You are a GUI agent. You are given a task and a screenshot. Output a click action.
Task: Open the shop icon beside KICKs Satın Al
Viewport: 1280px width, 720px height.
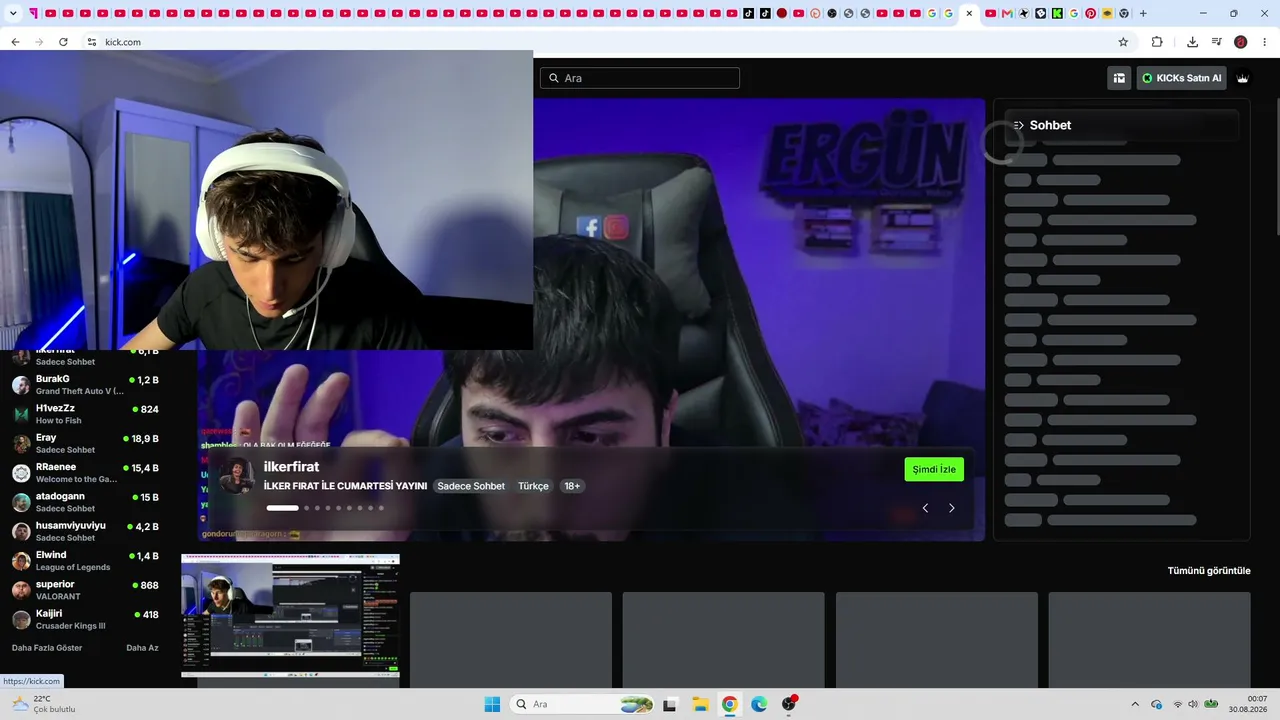click(1119, 78)
